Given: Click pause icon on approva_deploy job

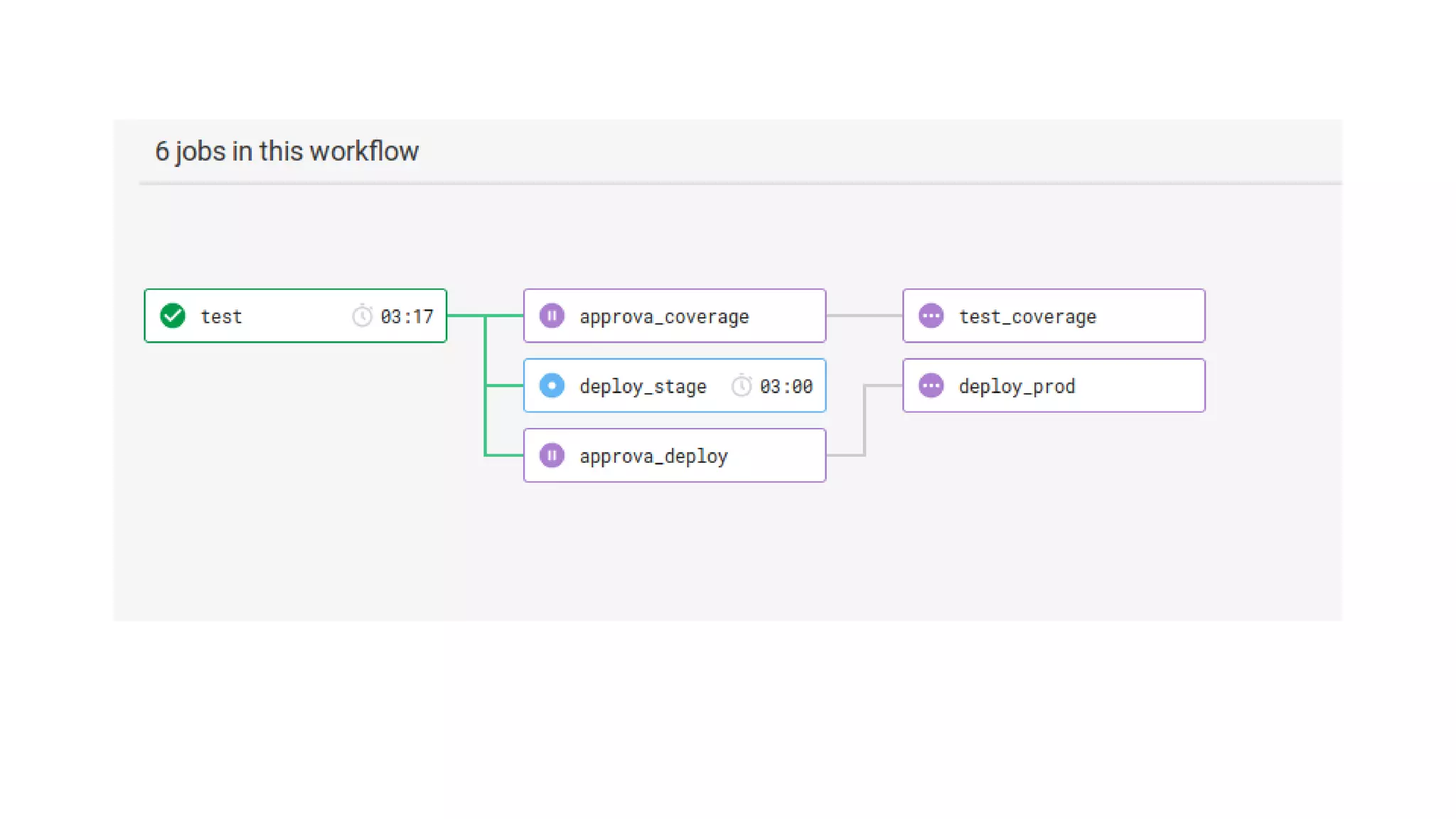Looking at the screenshot, I should coord(552,455).
